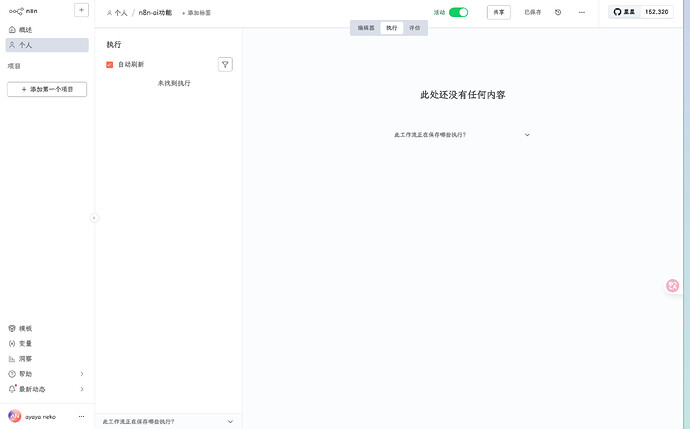Open 模板 templates page
Viewport: 690px width, 429px height.
point(47,328)
